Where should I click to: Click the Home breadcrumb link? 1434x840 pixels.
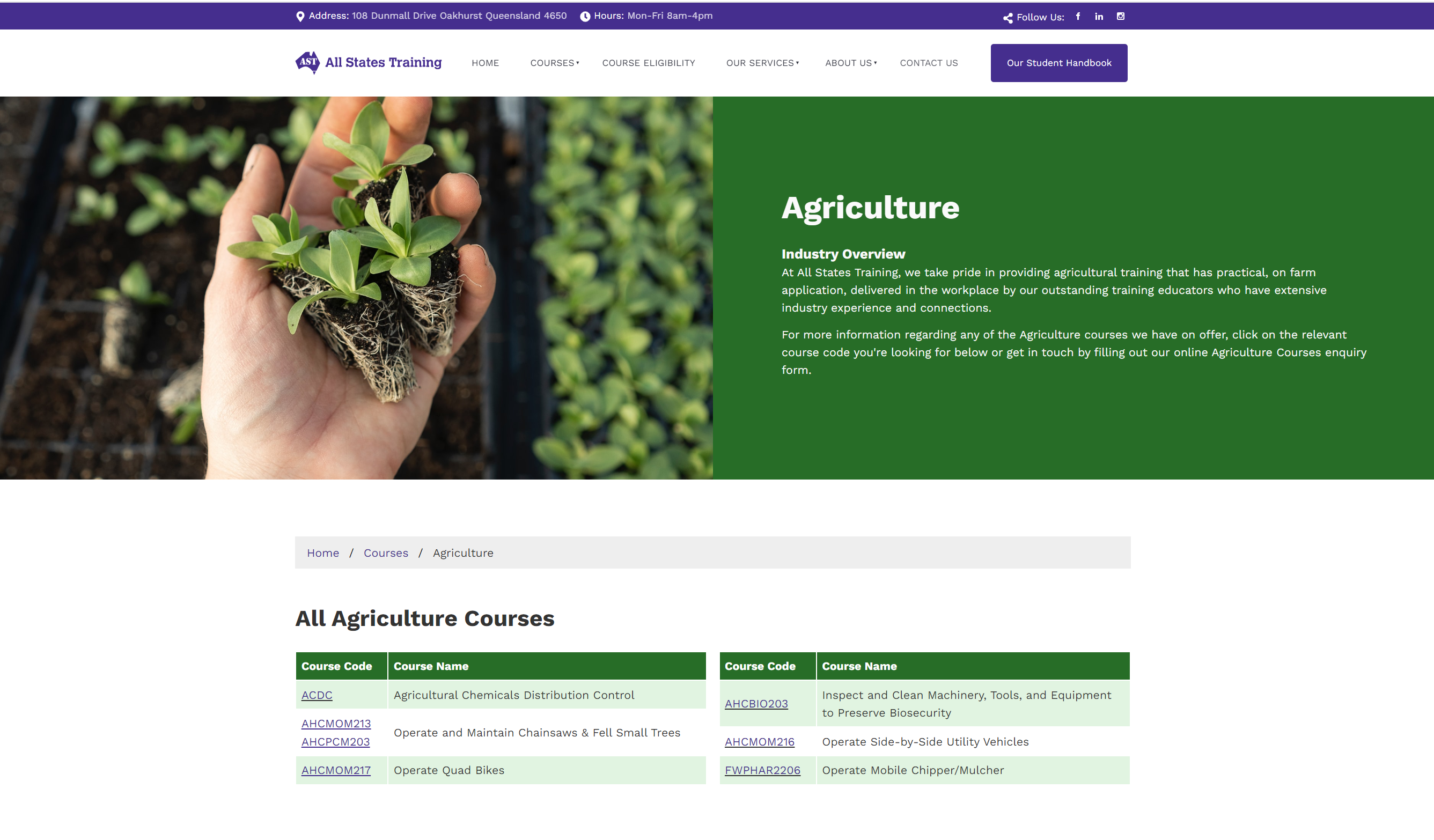[322, 552]
